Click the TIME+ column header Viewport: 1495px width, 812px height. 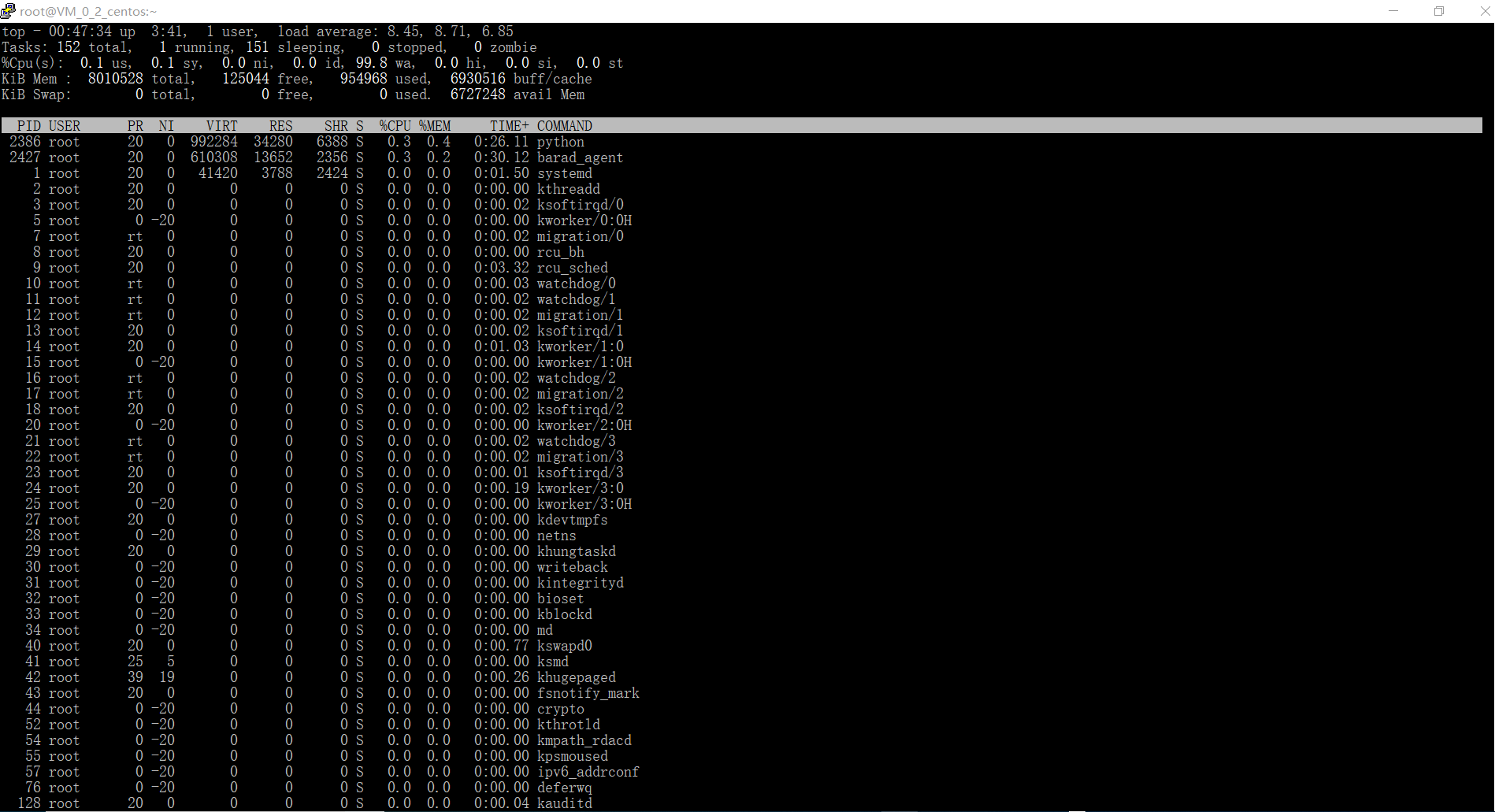tap(509, 126)
